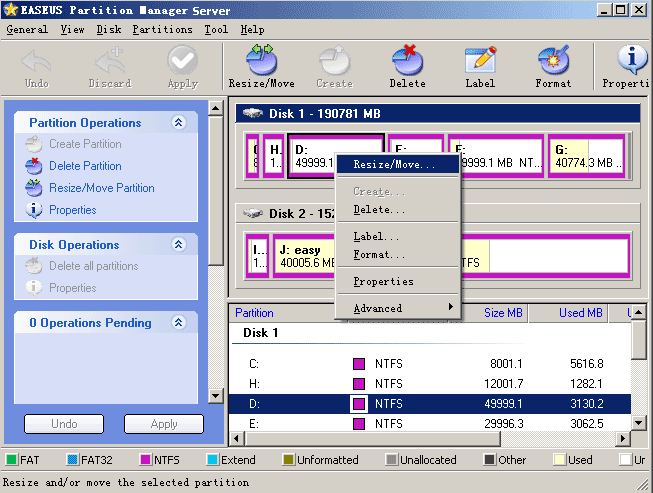Screen dimensions: 653x493
Task: Click the Unallocated gray swatch in legend
Action: pyautogui.click(x=391, y=460)
